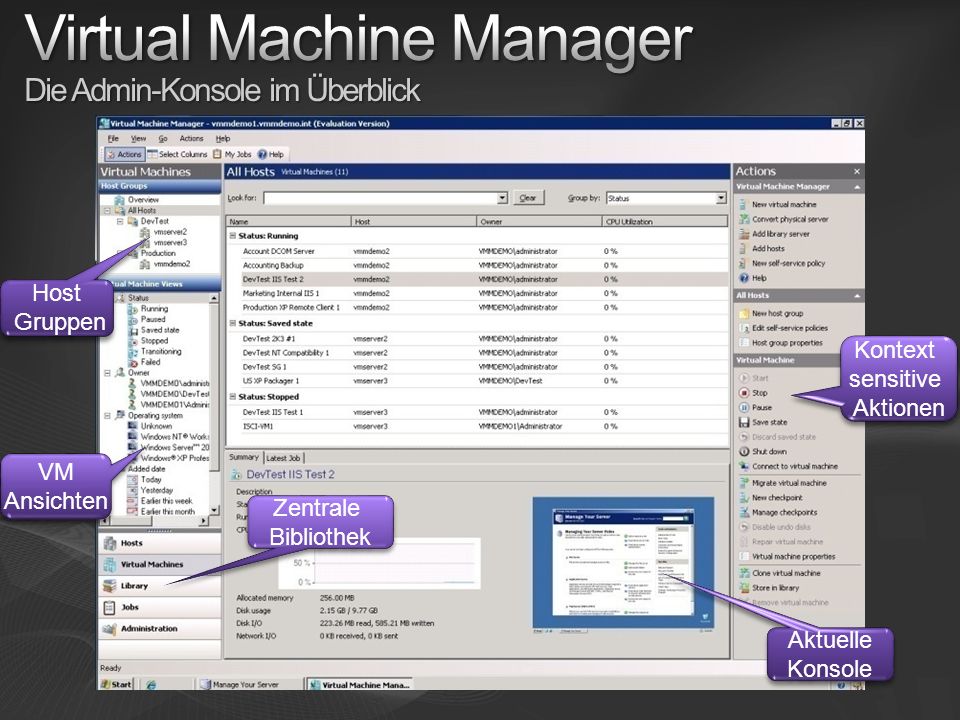Switch to the Latest Job tab
Screen dimensions: 960x720
tap(283, 458)
